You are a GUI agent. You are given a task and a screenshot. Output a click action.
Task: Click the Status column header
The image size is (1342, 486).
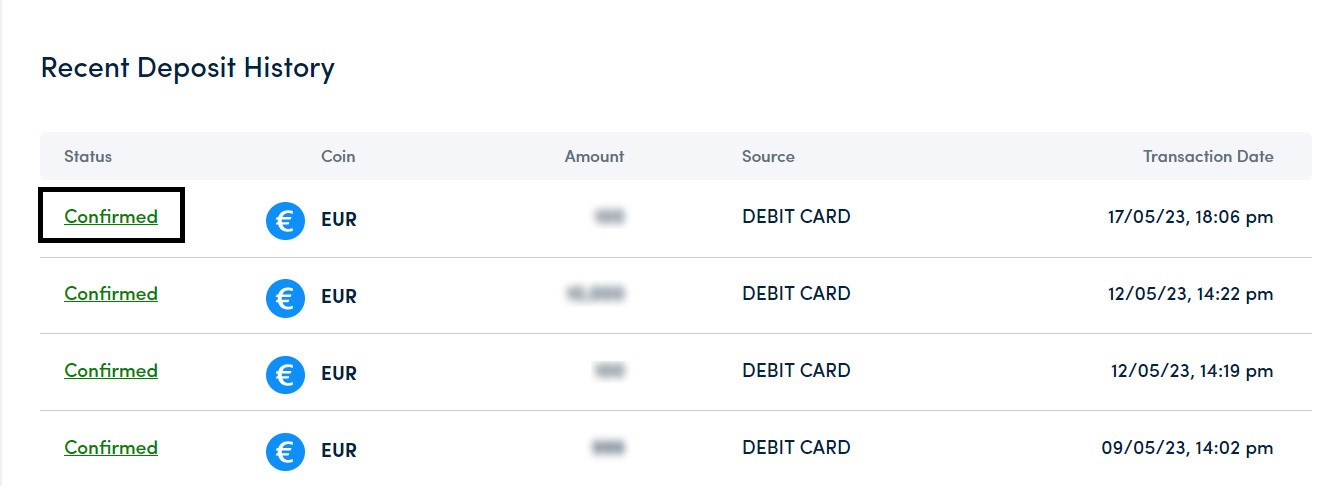[x=88, y=156]
